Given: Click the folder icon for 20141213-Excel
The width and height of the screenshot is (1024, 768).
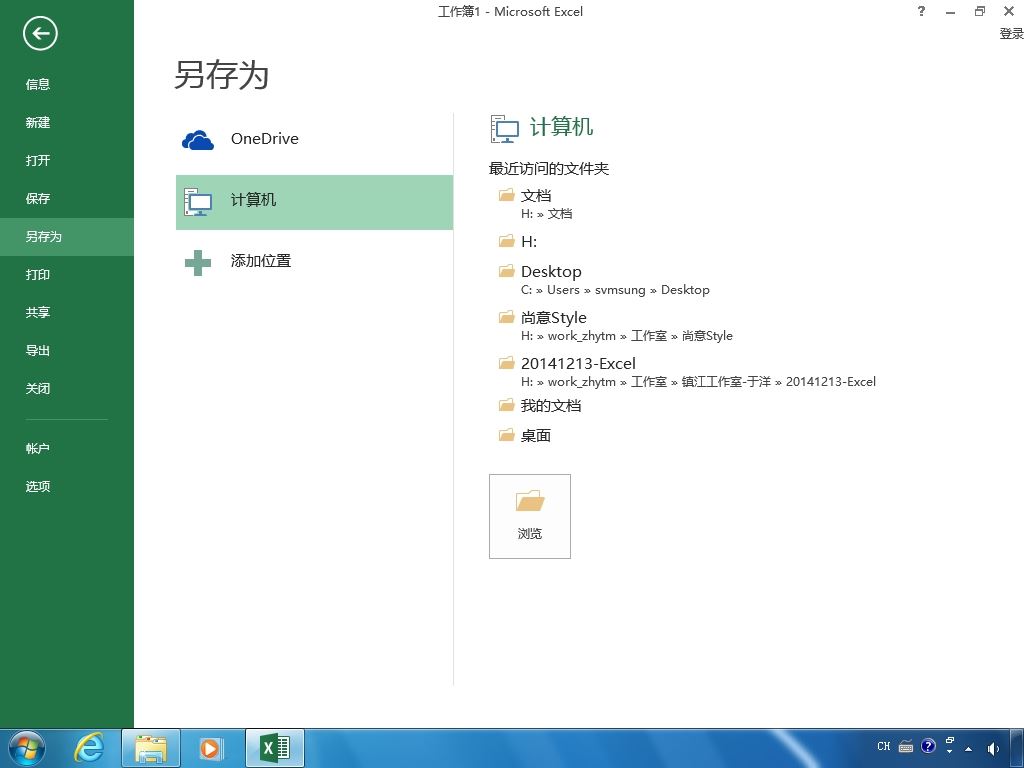Looking at the screenshot, I should click(506, 362).
